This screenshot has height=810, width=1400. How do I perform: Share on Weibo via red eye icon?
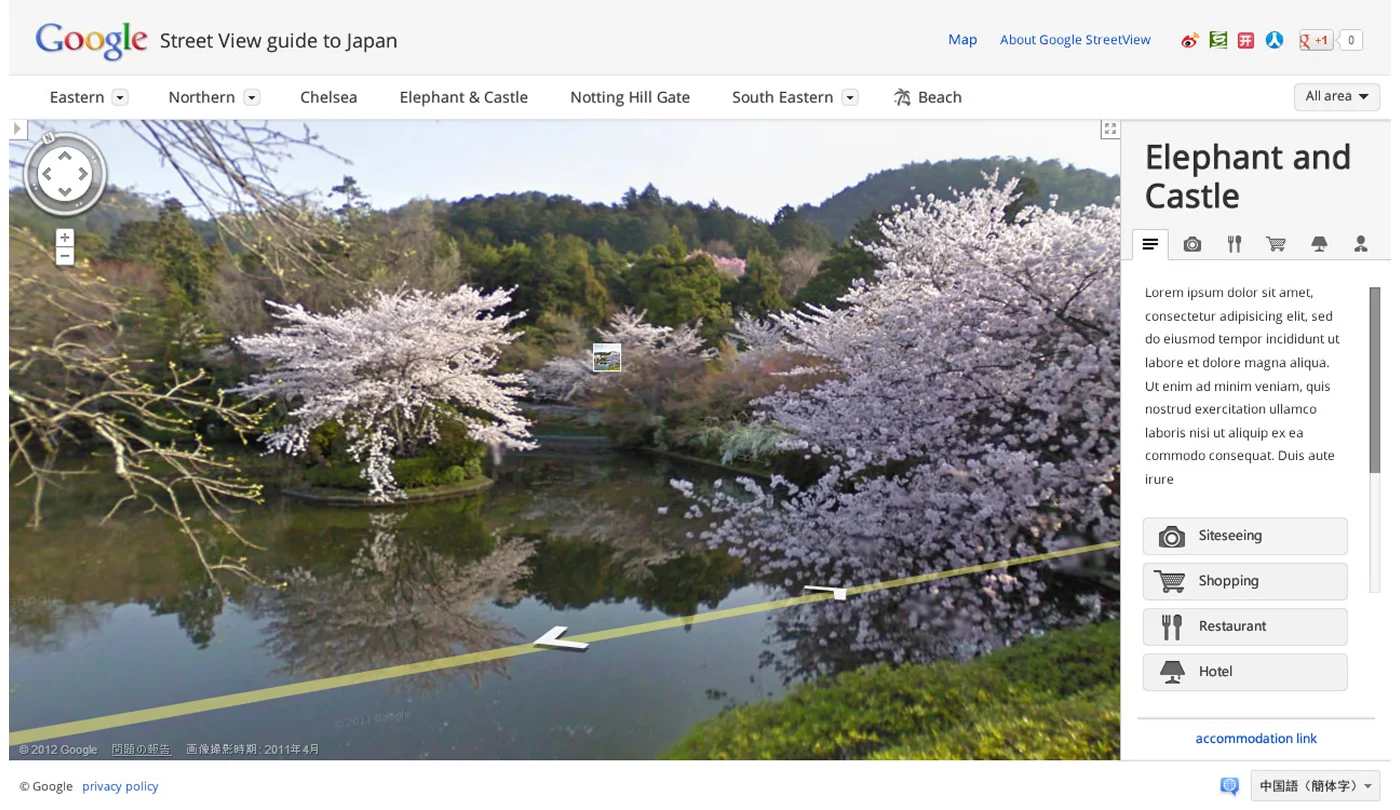[x=1189, y=41]
